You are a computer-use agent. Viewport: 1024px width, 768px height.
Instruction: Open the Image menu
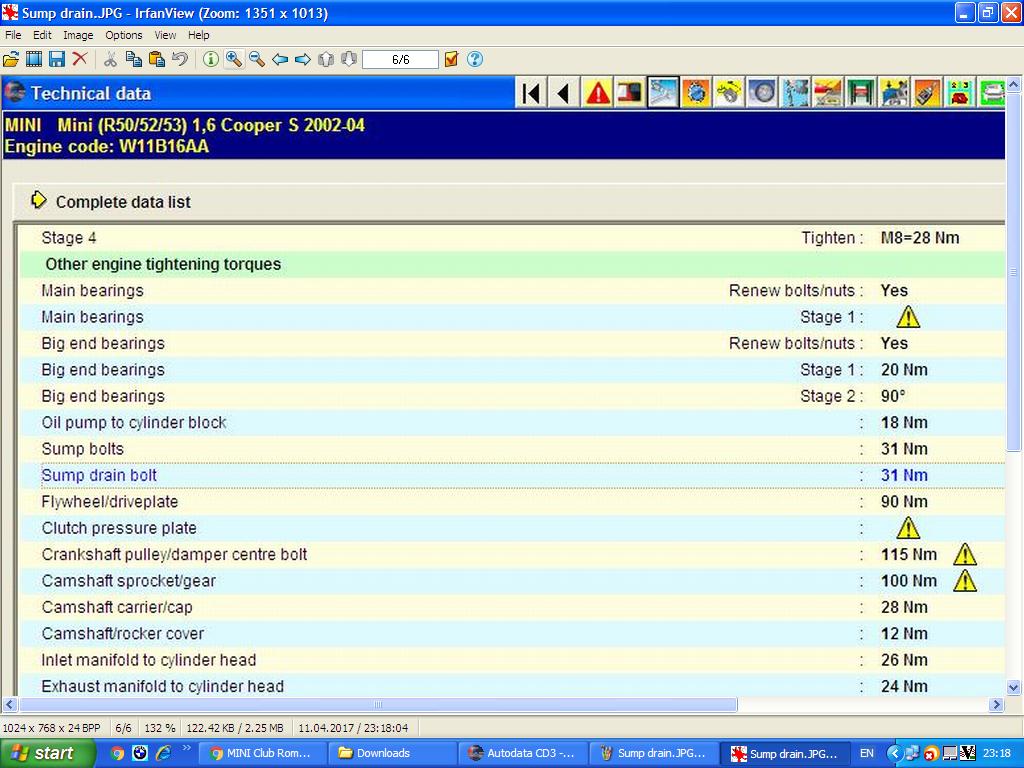78,35
